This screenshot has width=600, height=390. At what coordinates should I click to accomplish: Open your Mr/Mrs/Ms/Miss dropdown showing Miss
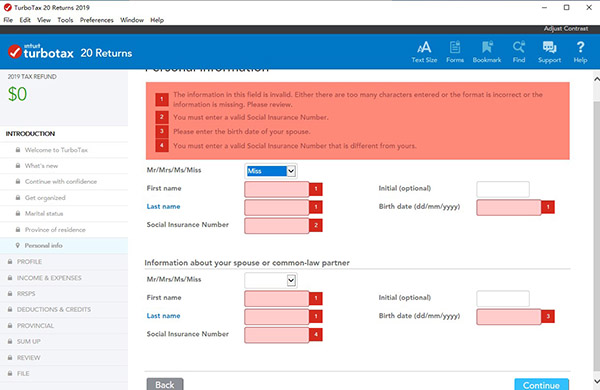pos(271,171)
